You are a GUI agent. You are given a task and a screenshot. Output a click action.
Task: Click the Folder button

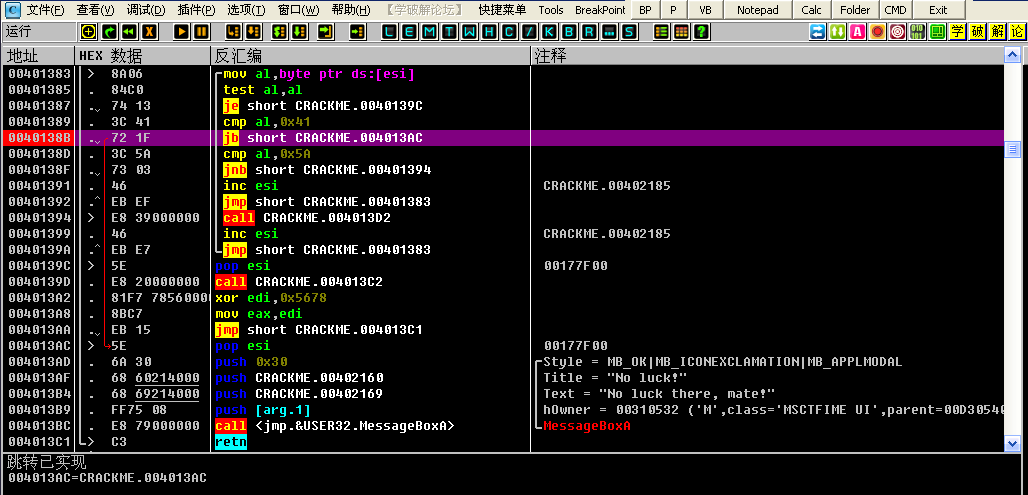point(855,10)
